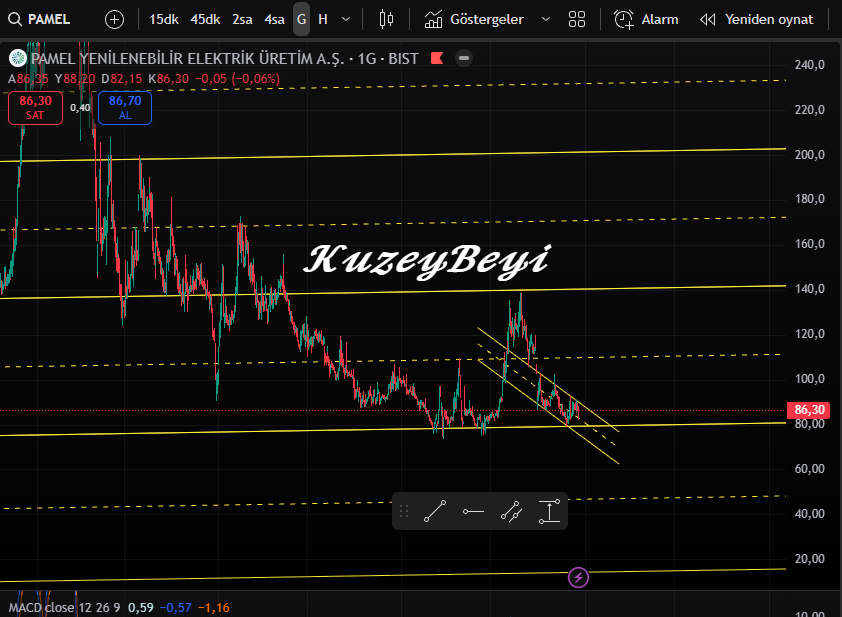This screenshot has height=617, width=842.
Task: Open the candlestick chart type selector
Action: coord(386,20)
